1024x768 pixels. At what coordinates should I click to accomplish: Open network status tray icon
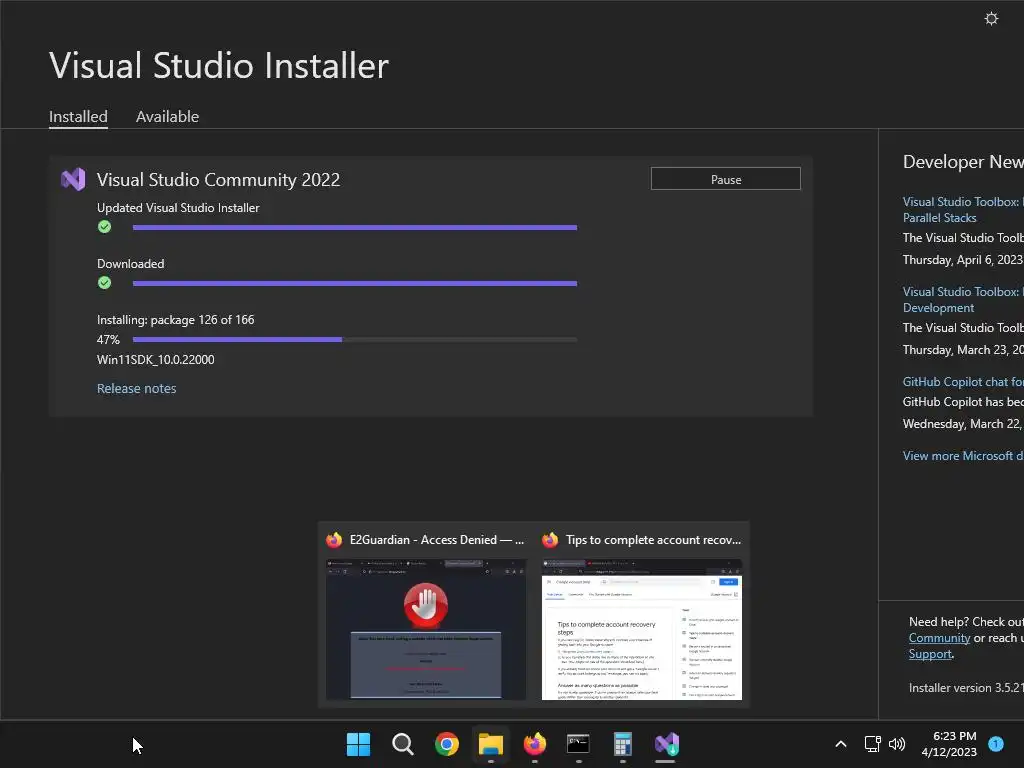pyautogui.click(x=872, y=744)
